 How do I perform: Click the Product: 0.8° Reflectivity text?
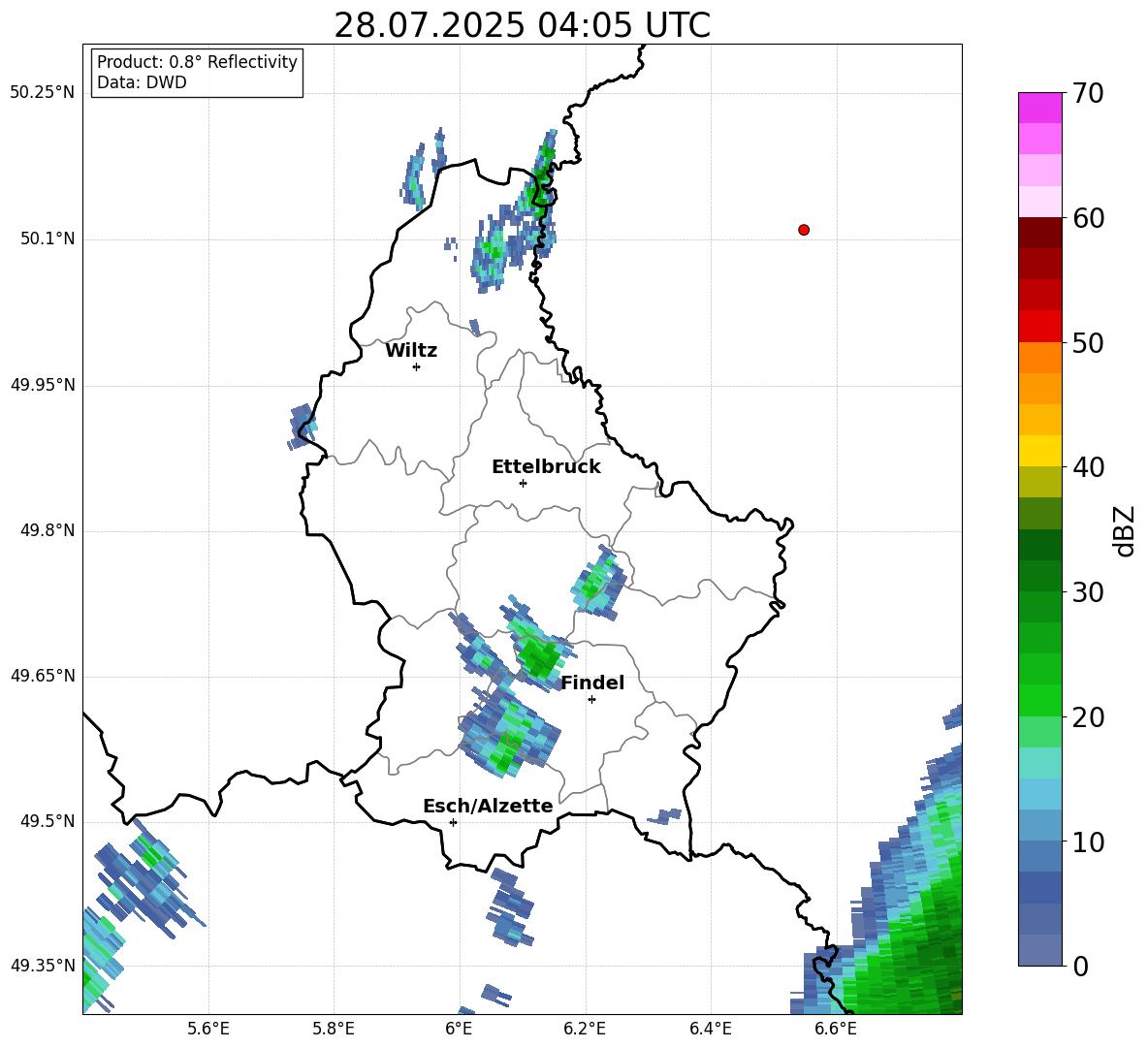[x=197, y=62]
